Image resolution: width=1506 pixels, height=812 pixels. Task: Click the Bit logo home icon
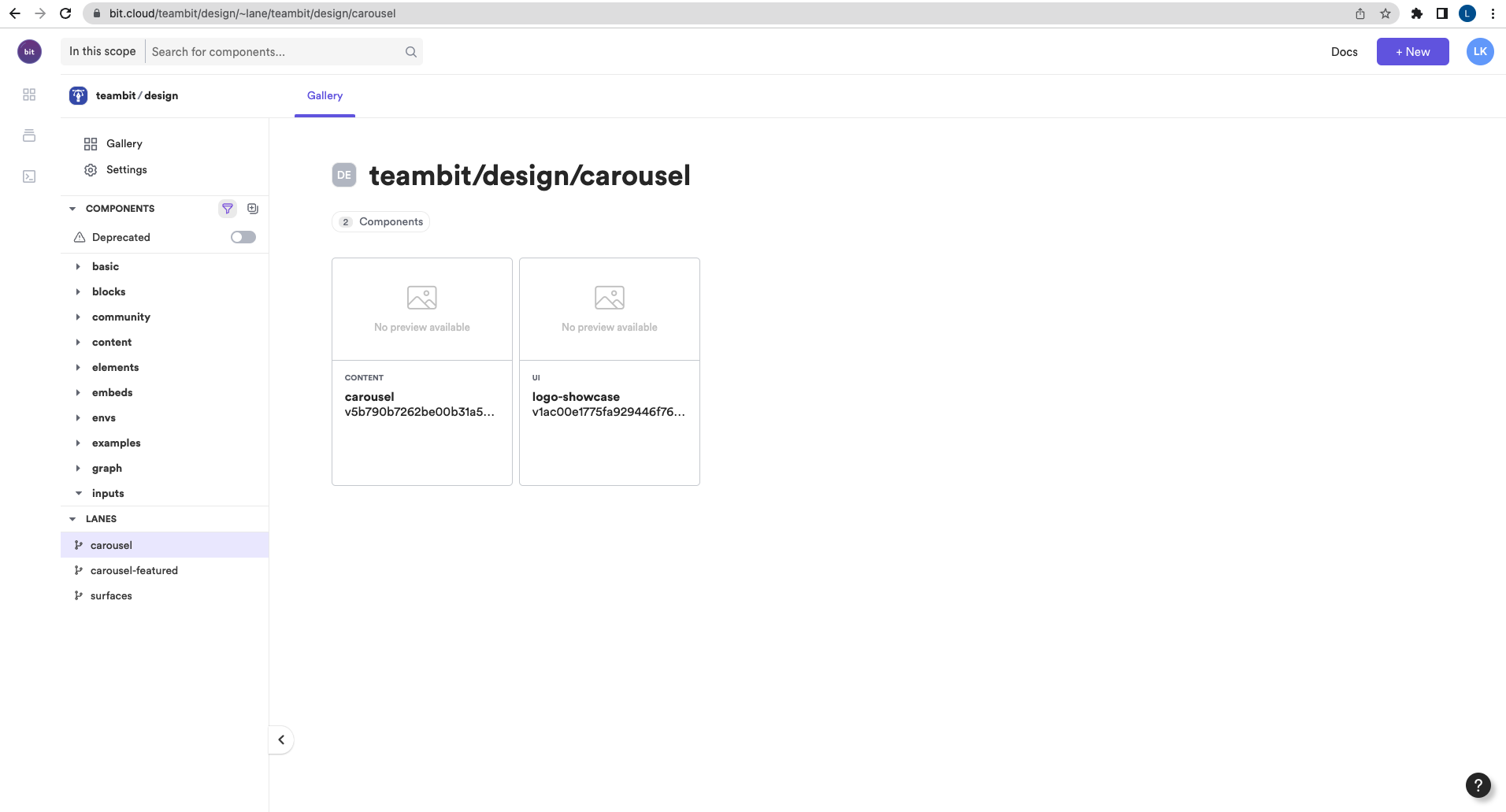pos(29,52)
